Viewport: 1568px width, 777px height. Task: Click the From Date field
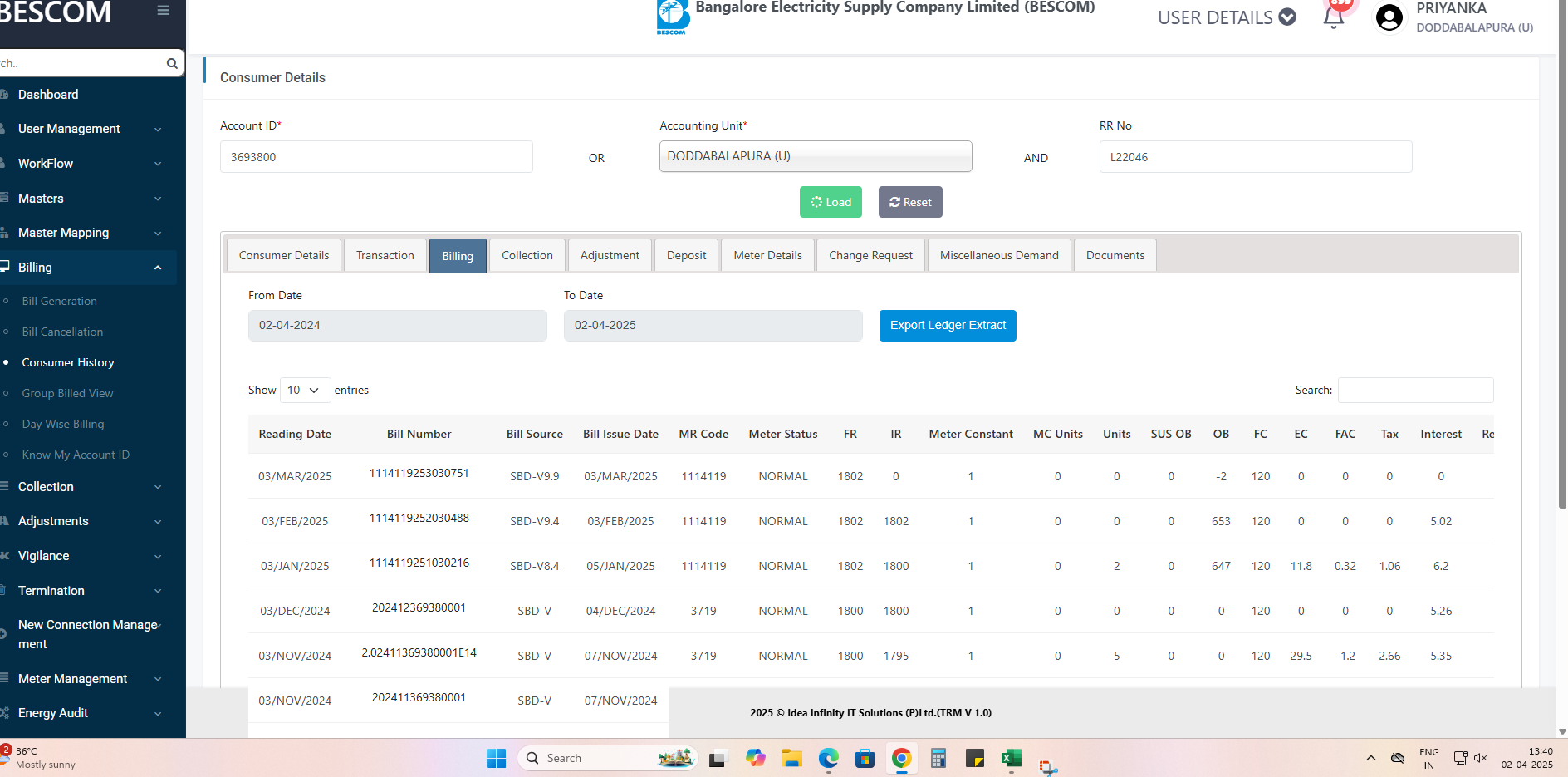[398, 326]
